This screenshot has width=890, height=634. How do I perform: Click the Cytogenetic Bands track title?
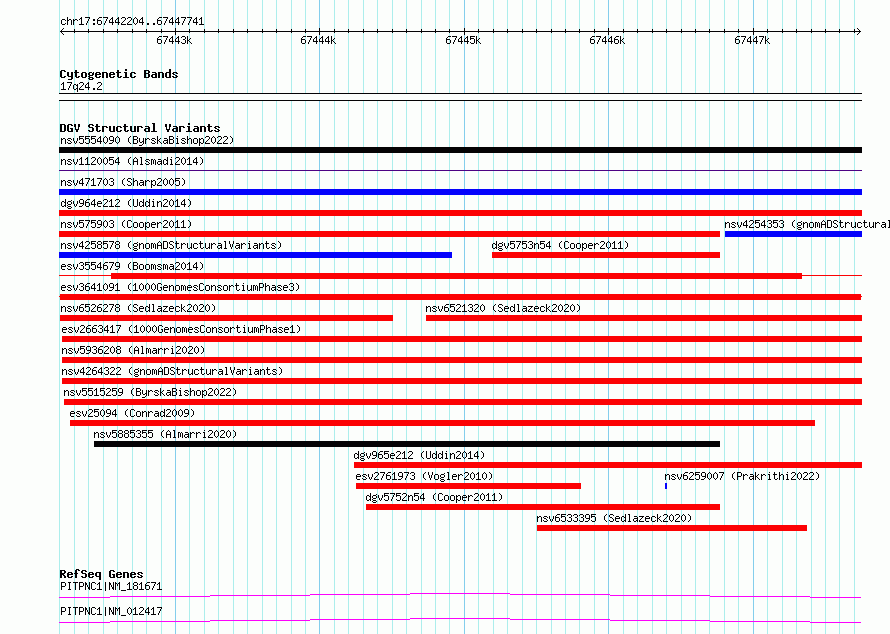pos(119,74)
